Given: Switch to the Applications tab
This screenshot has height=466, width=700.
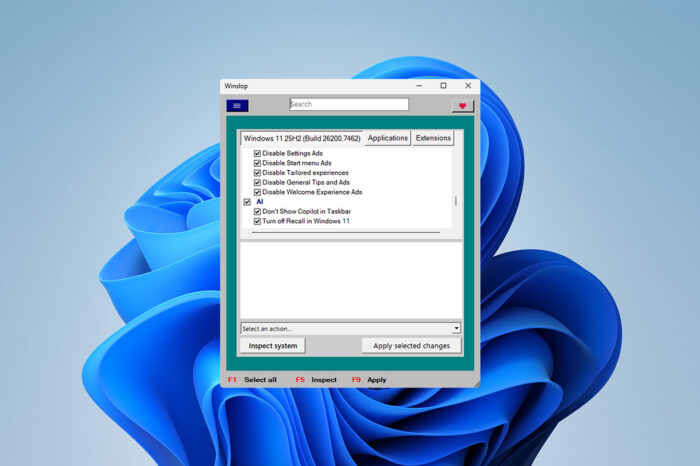Looking at the screenshot, I should coord(388,138).
